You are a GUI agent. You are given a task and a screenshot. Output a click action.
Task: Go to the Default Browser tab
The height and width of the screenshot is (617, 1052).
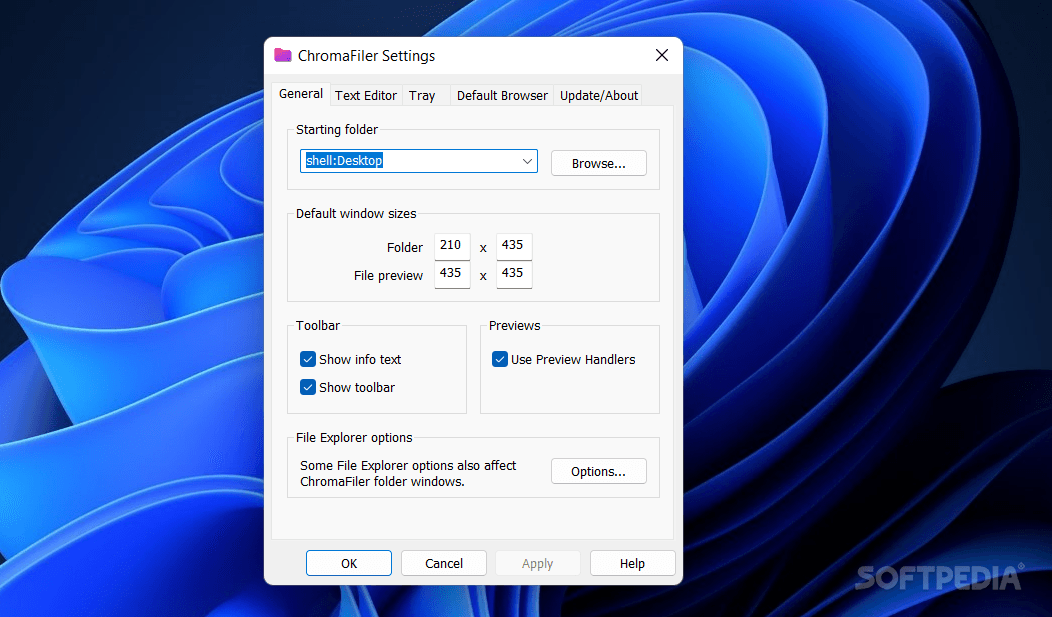(x=502, y=95)
